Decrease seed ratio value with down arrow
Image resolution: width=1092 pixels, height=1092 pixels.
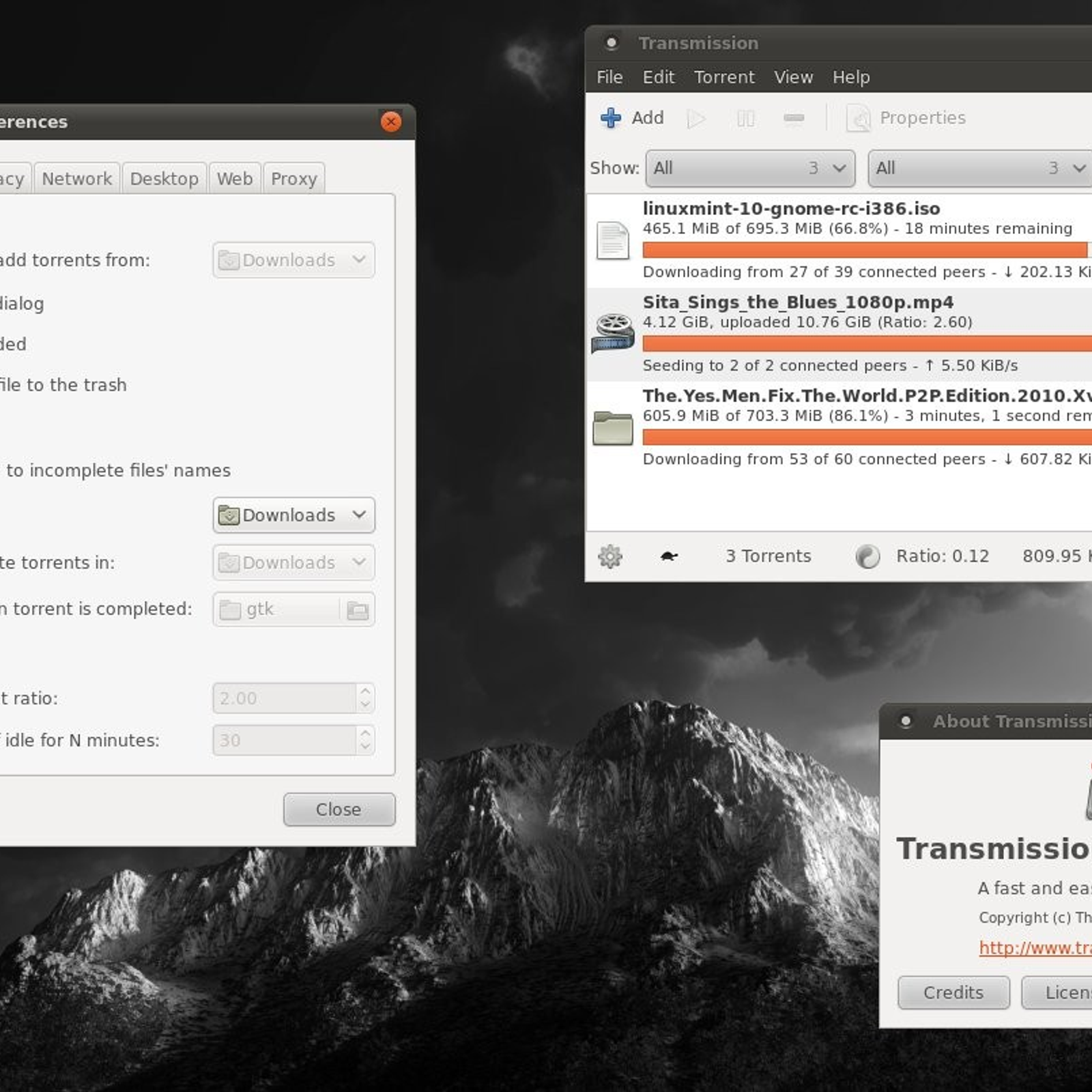(x=365, y=706)
